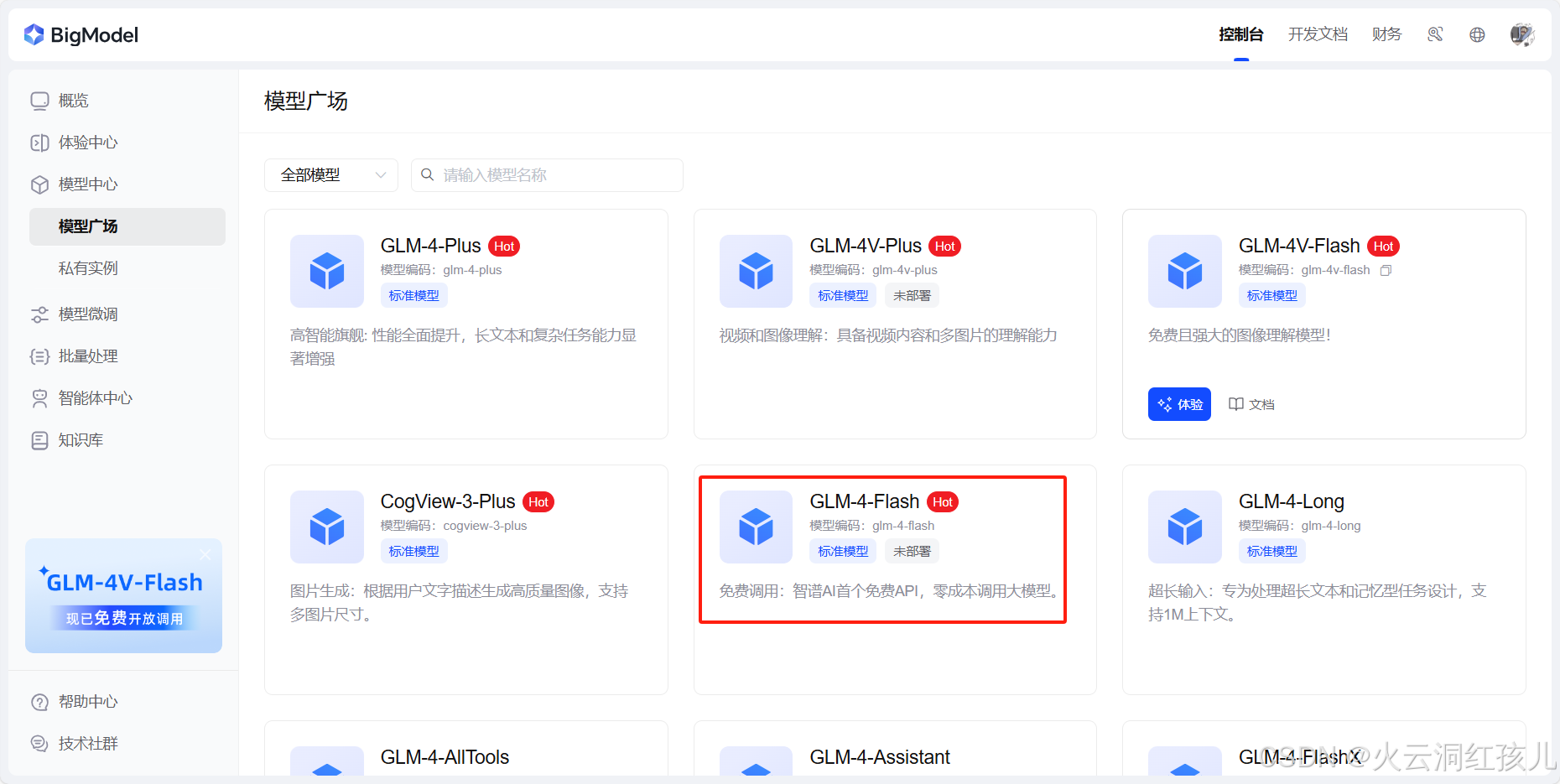Open the user avatar menu
Viewport: 1560px width, 784px height.
coord(1522,34)
